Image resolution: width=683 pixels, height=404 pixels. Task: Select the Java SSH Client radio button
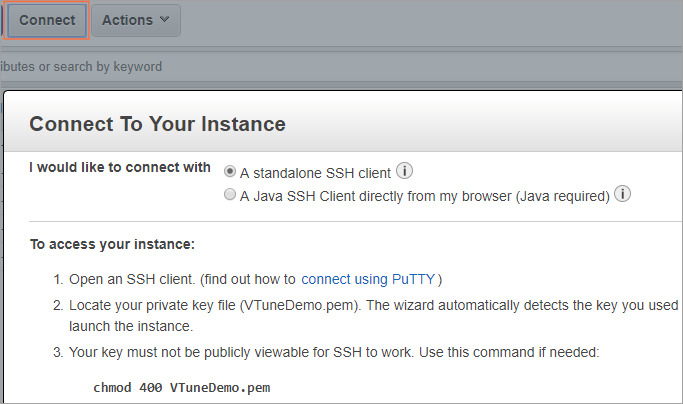click(230, 195)
